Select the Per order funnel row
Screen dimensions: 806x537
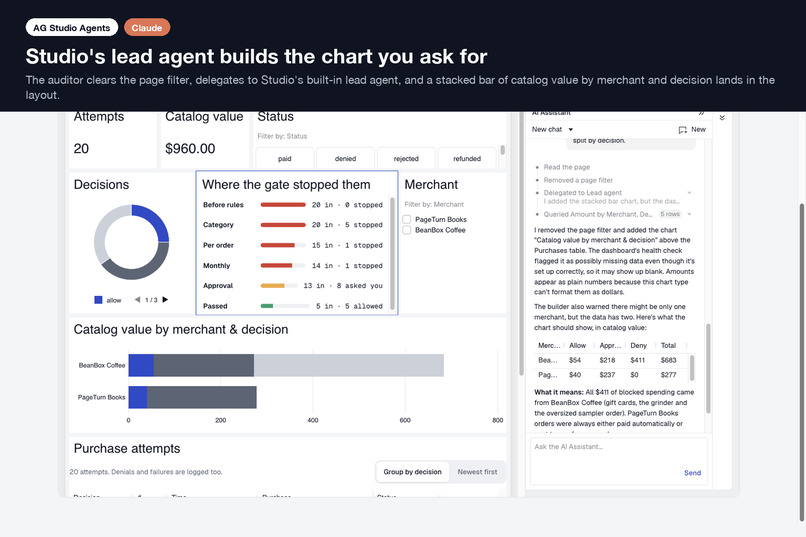click(292, 245)
